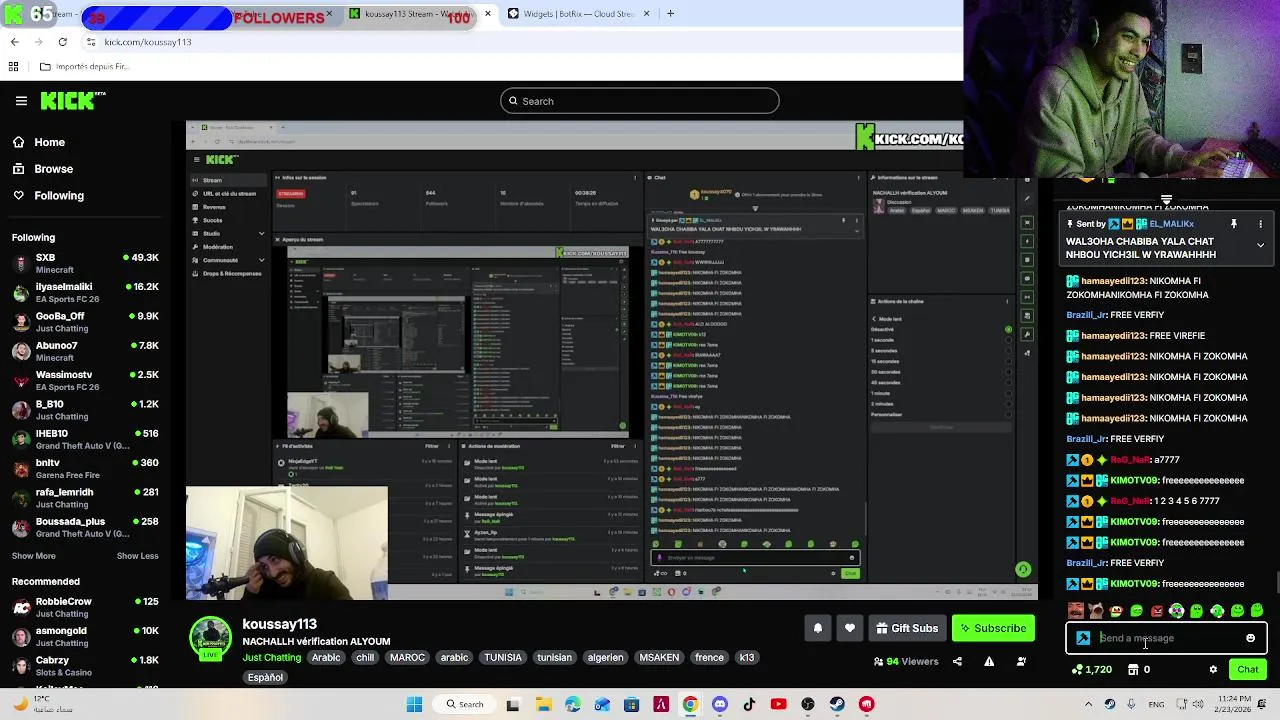Select B_B10 channel in sidebar

85,410
